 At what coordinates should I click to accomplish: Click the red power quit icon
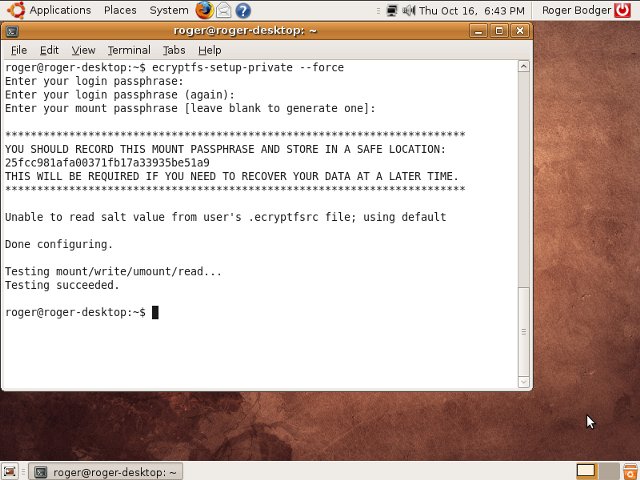622,10
